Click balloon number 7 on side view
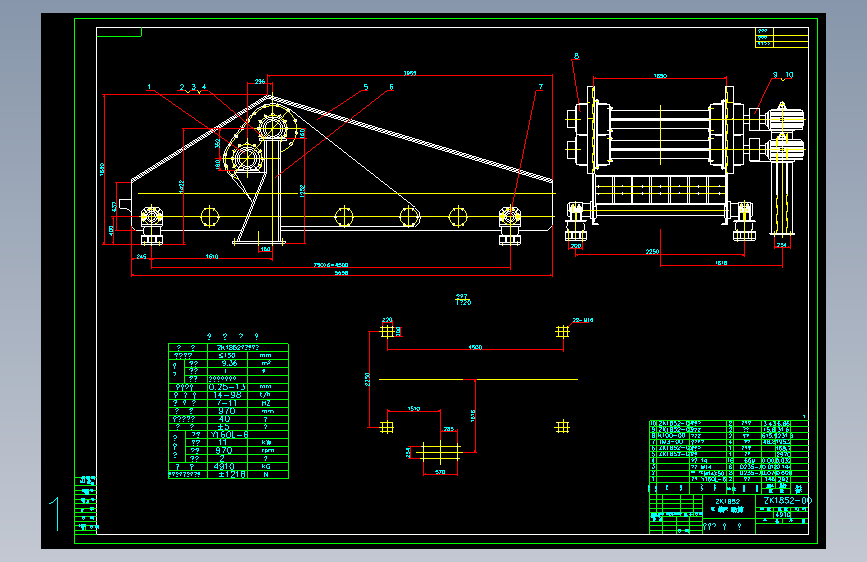867x562 pixels. tap(541, 87)
